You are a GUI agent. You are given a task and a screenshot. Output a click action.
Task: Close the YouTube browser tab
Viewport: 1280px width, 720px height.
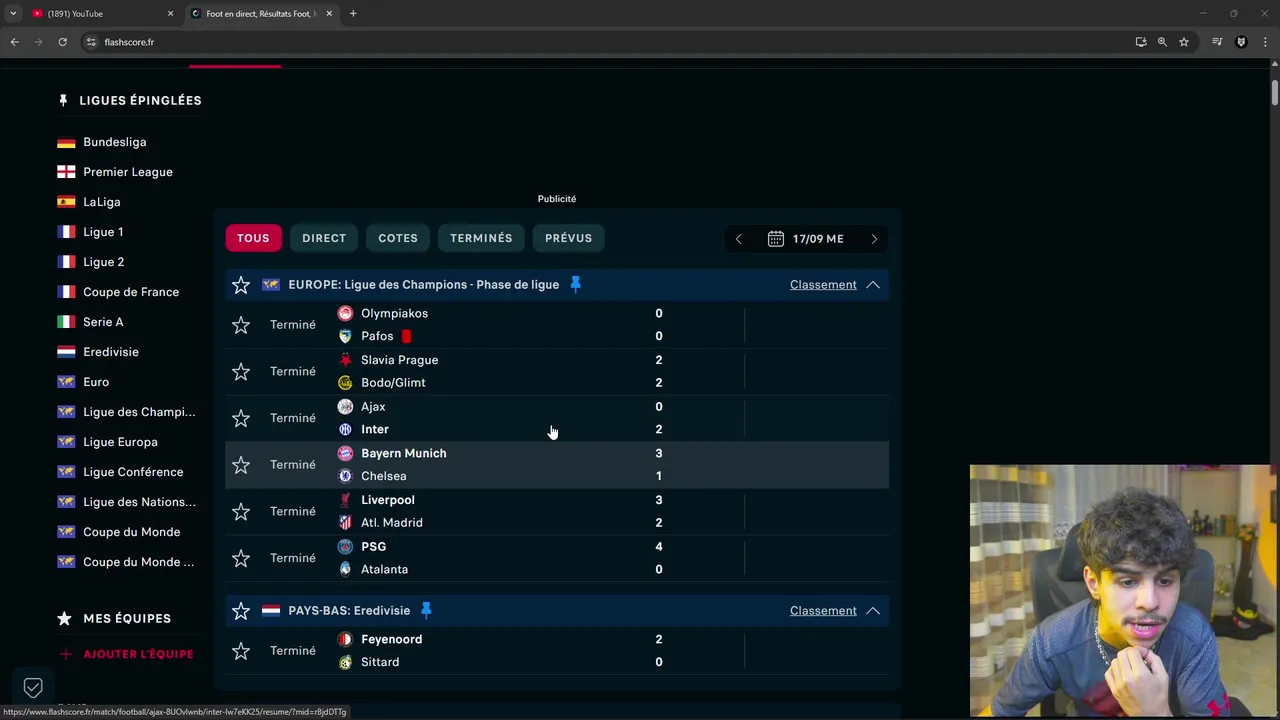point(170,14)
